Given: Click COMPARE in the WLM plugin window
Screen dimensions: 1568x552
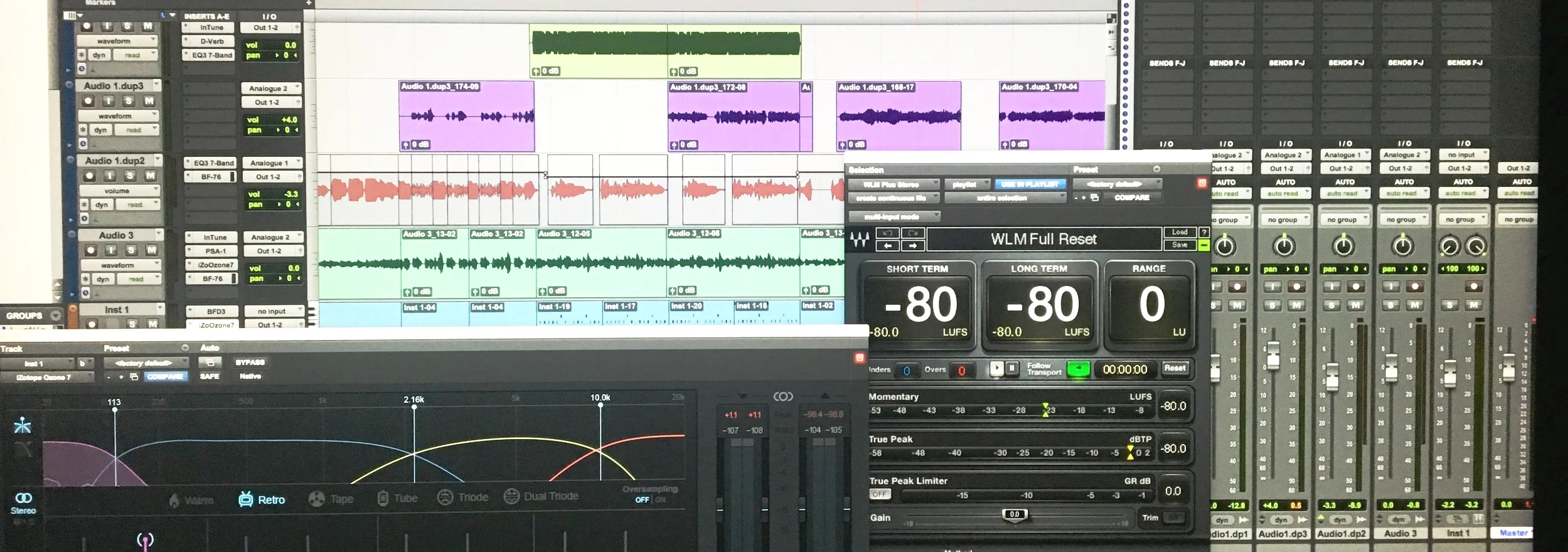Looking at the screenshot, I should click(x=1132, y=198).
